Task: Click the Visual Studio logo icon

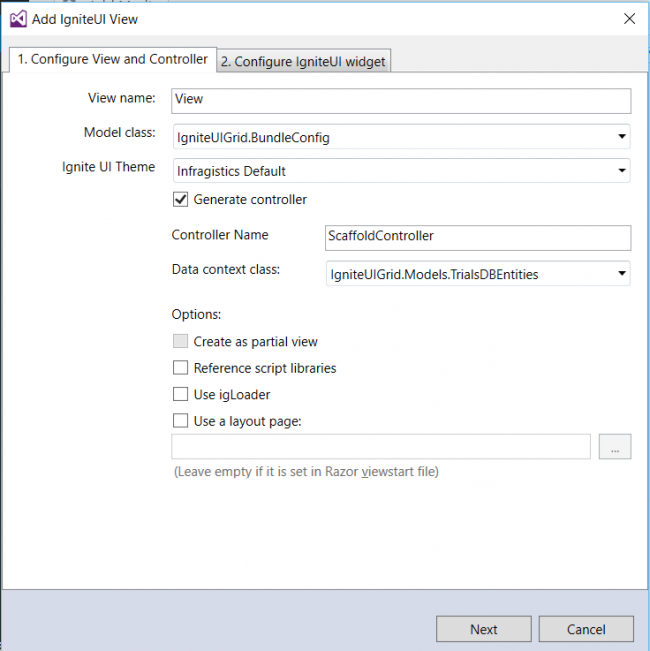Action: 18,19
